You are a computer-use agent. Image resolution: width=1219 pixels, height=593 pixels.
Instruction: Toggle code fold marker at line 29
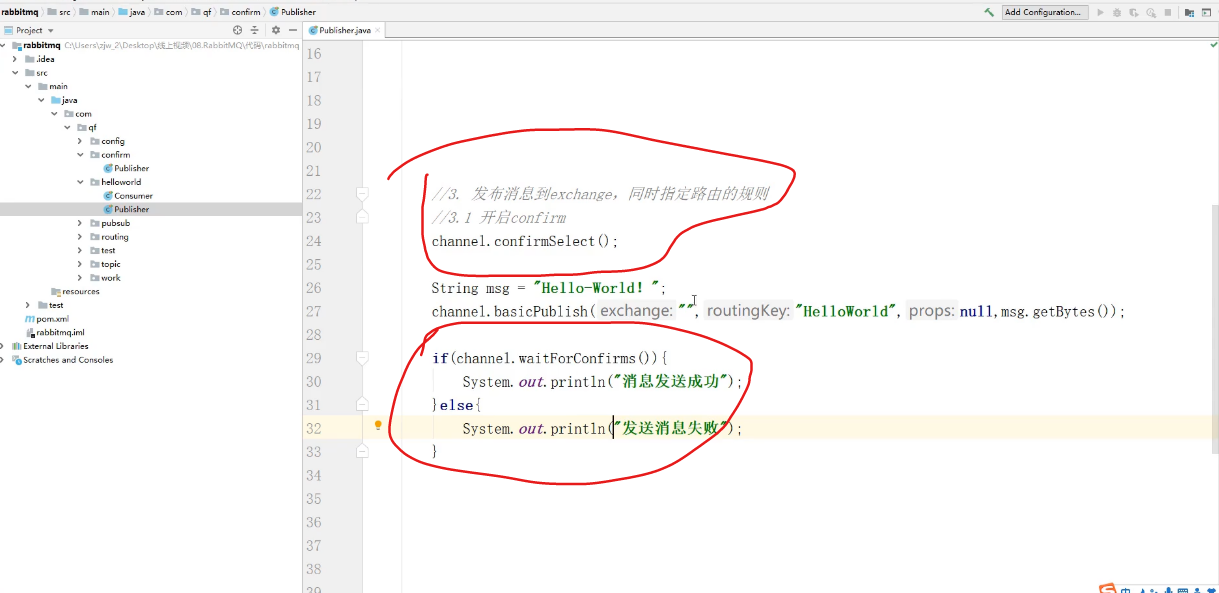pos(363,357)
